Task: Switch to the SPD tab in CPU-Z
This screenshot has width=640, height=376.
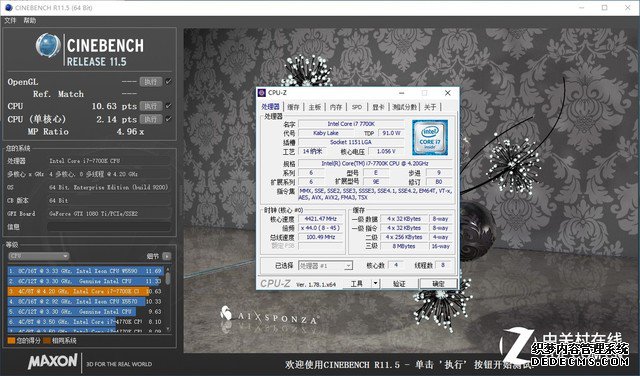Action: click(357, 107)
